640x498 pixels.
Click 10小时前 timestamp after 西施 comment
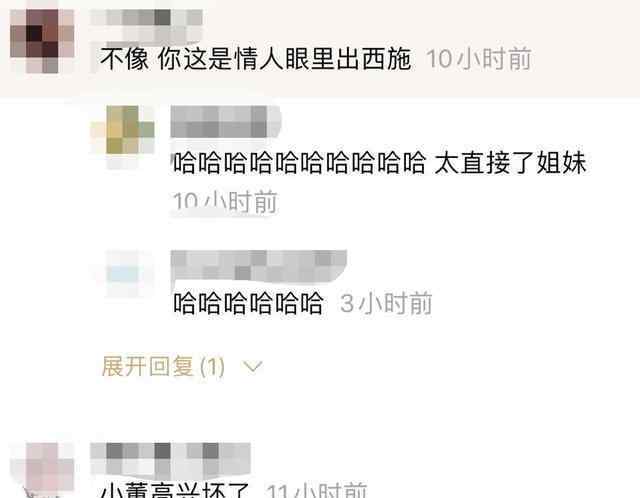[479, 59]
